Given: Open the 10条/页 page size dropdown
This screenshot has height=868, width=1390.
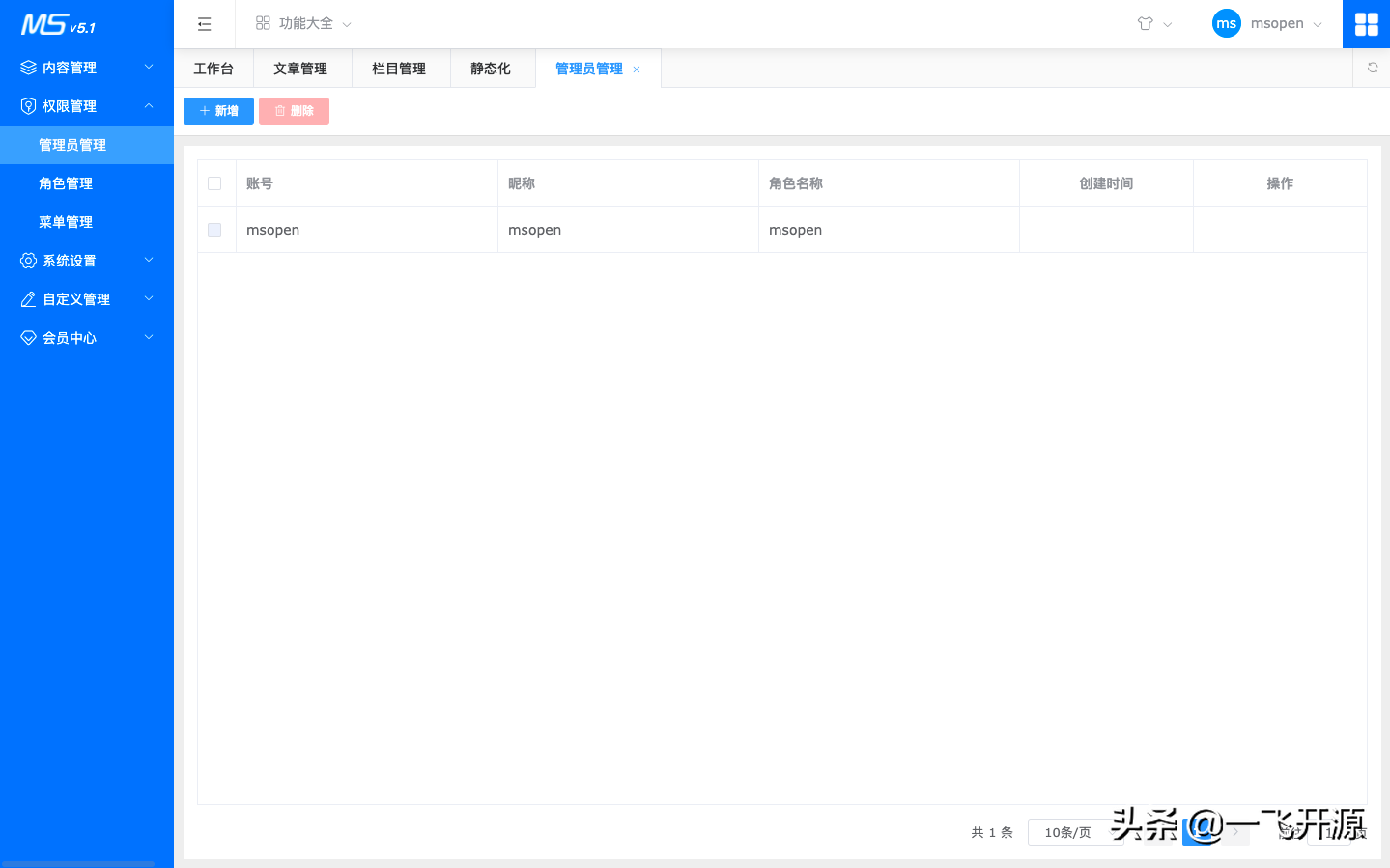Looking at the screenshot, I should point(1076,832).
